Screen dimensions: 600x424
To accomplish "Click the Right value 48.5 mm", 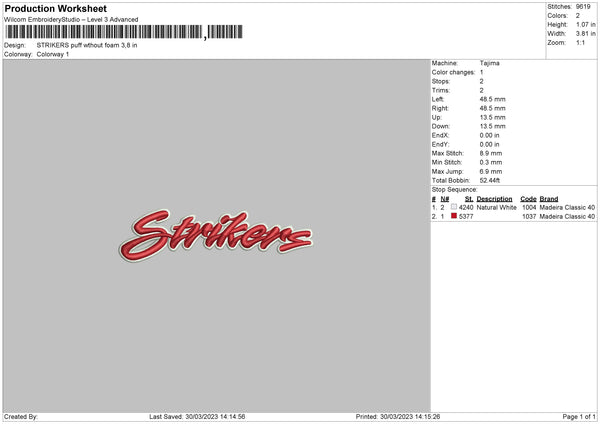I will (x=492, y=108).
